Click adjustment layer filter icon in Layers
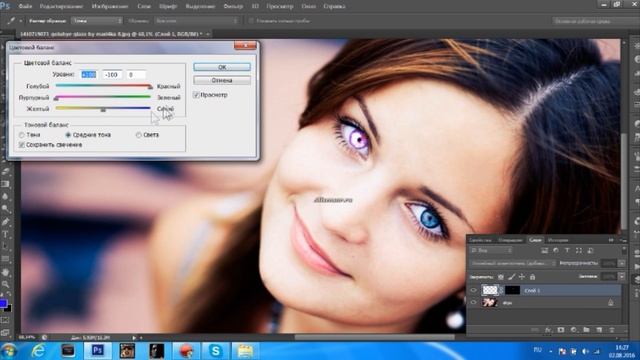The image size is (640, 360). coord(556,251)
